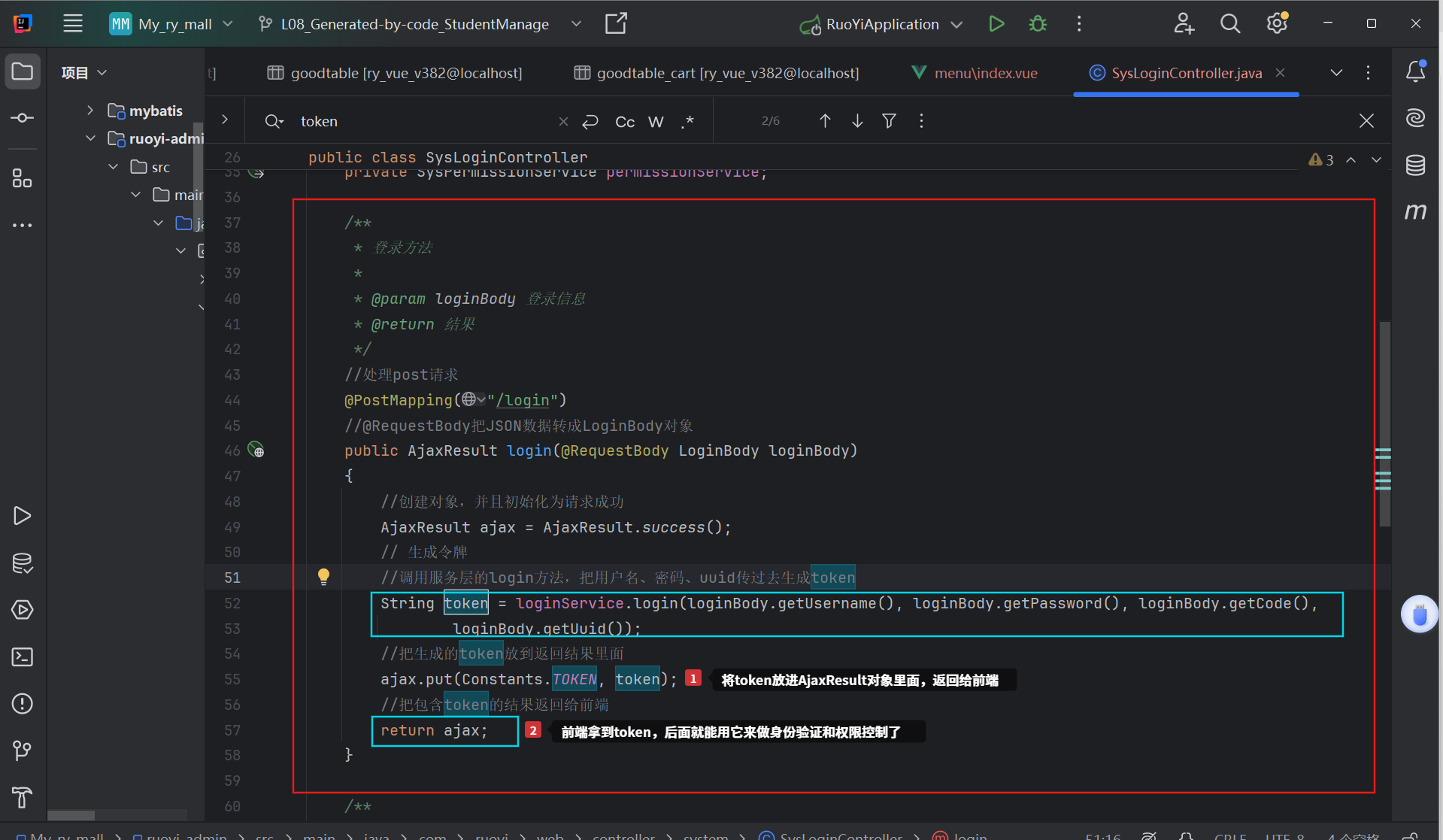Viewport: 1443px width, 840px height.
Task: Open more run actions menu
Action: pos(1079,23)
